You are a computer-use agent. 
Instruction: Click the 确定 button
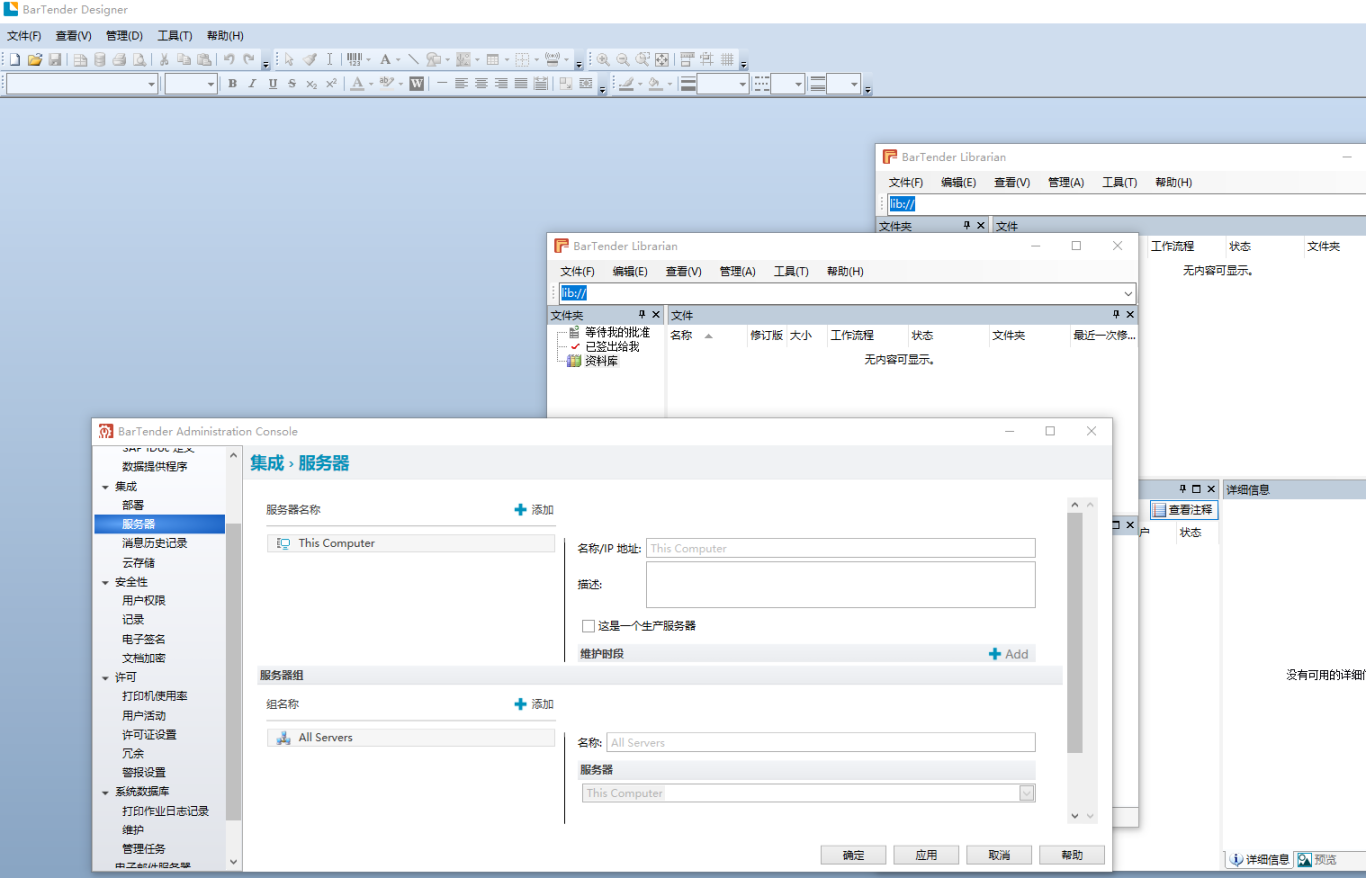click(x=853, y=855)
